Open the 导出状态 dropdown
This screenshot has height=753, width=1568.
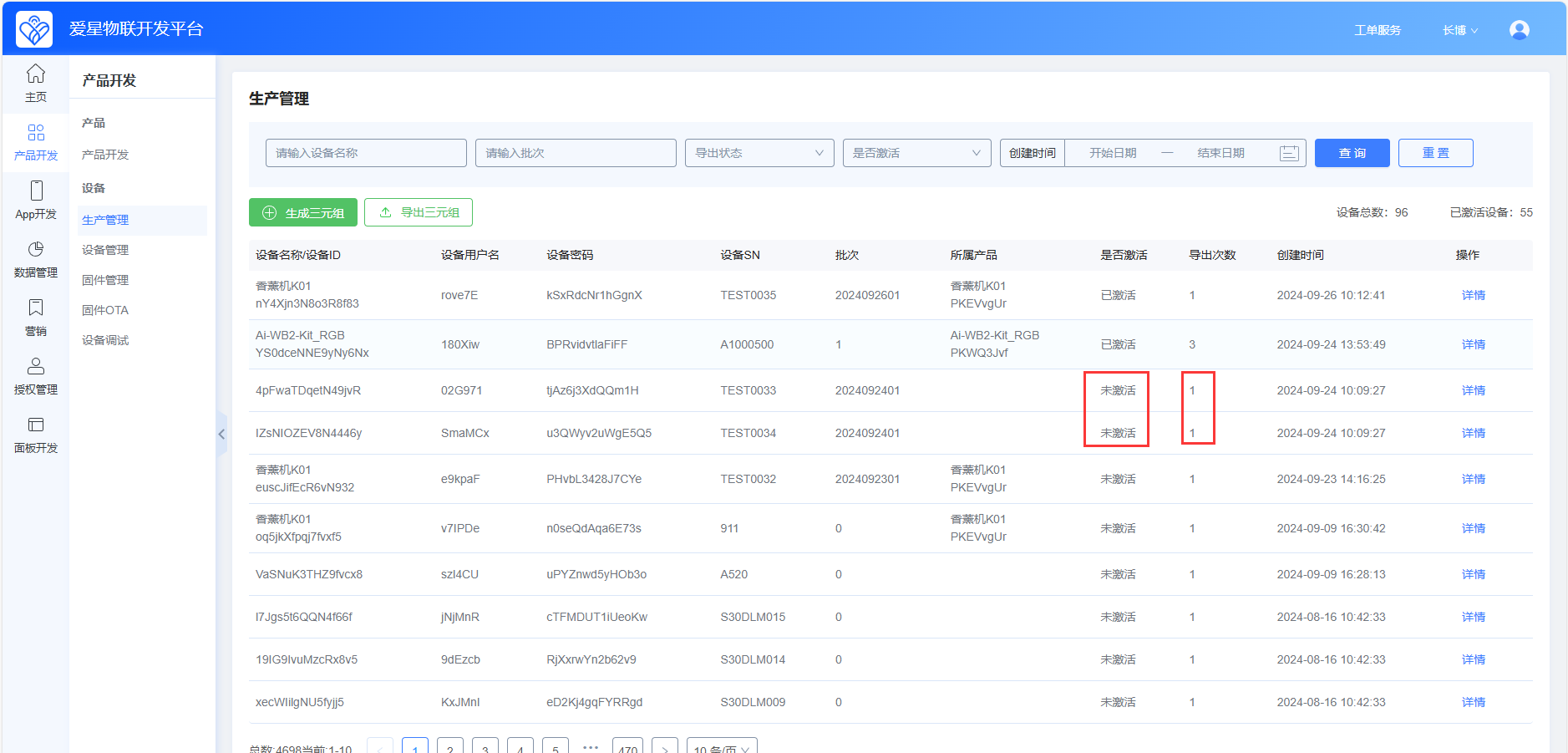(x=759, y=153)
